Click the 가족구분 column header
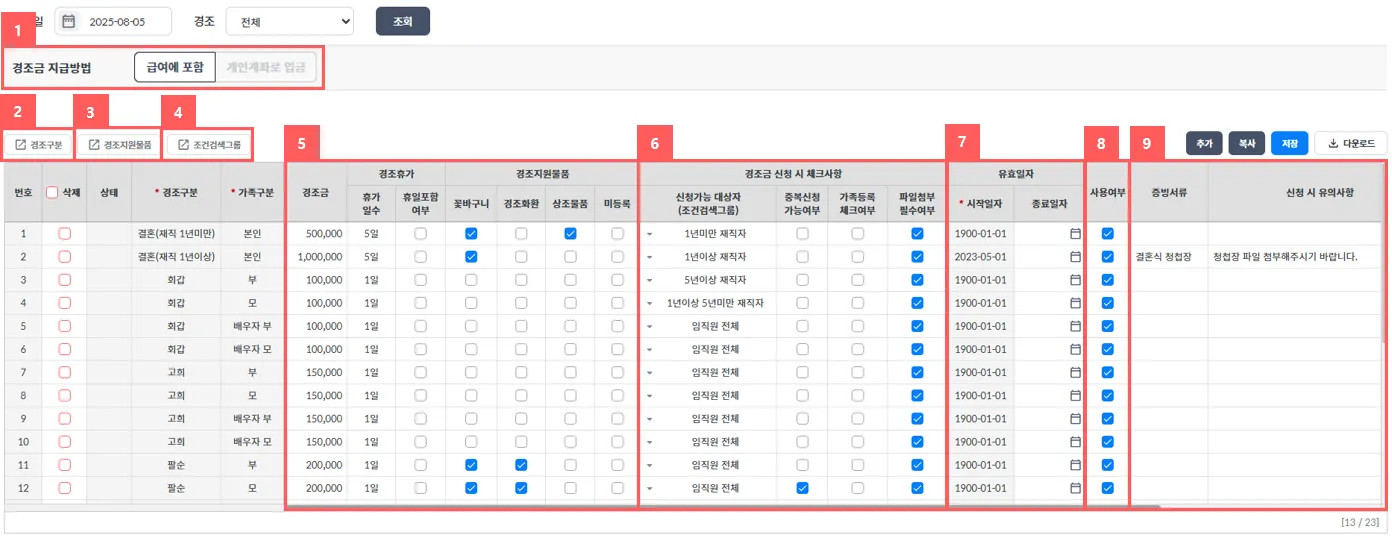Screen dimensions: 1392x539 251,191
